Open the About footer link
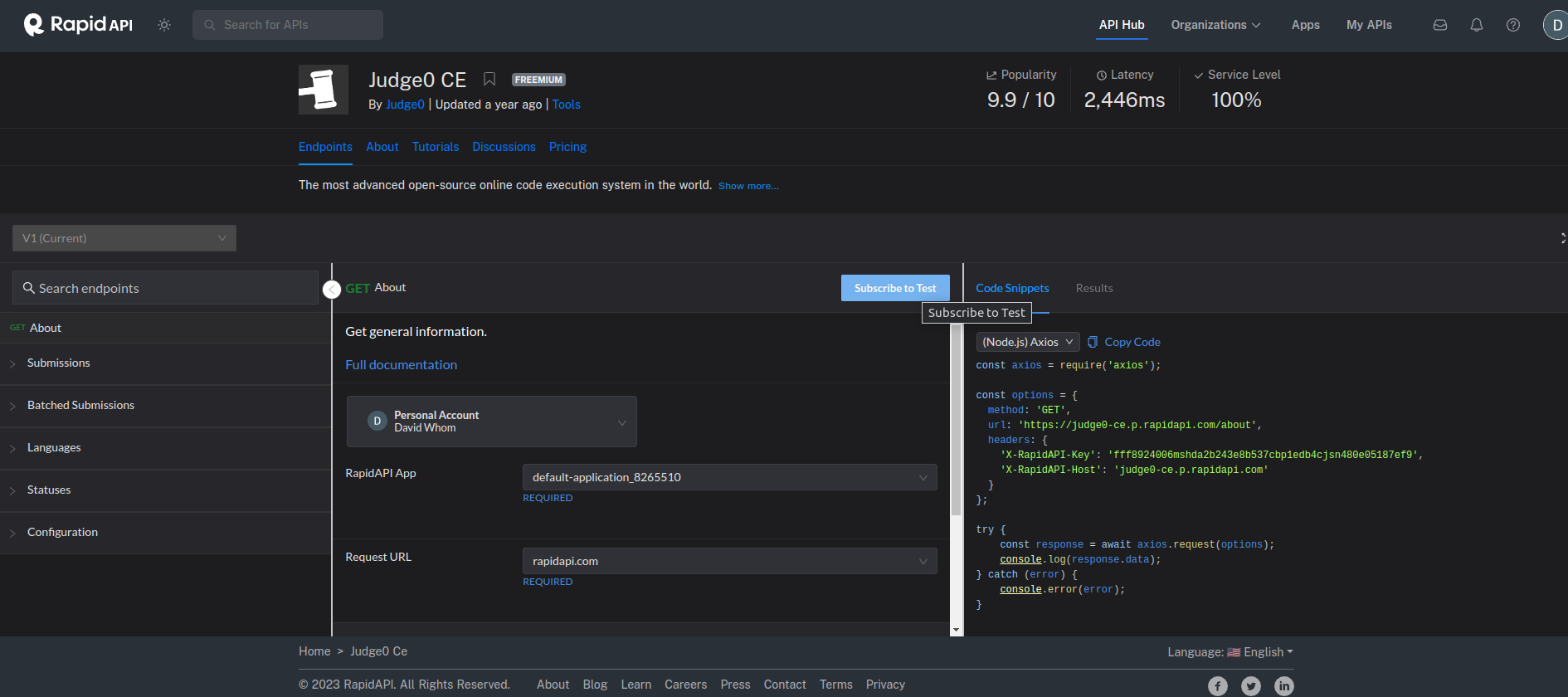Image resolution: width=1568 pixels, height=697 pixels. 553,685
